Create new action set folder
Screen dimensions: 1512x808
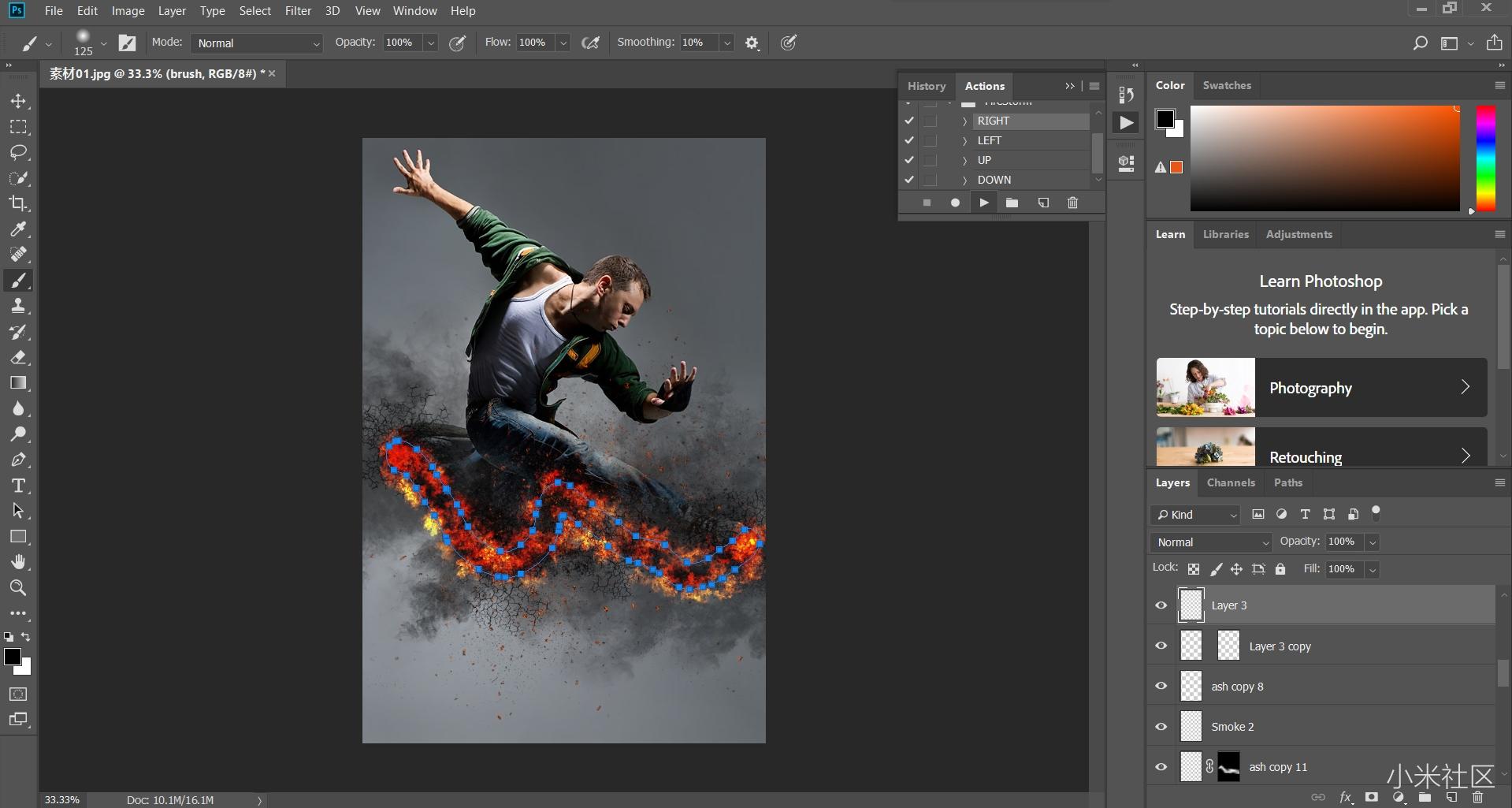coord(1012,203)
